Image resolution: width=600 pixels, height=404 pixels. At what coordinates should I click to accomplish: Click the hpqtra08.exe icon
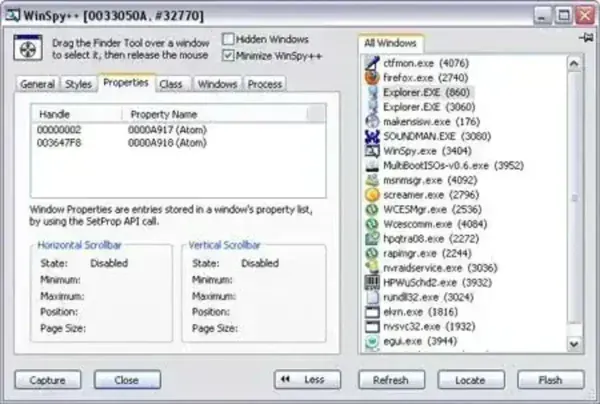tap(372, 238)
